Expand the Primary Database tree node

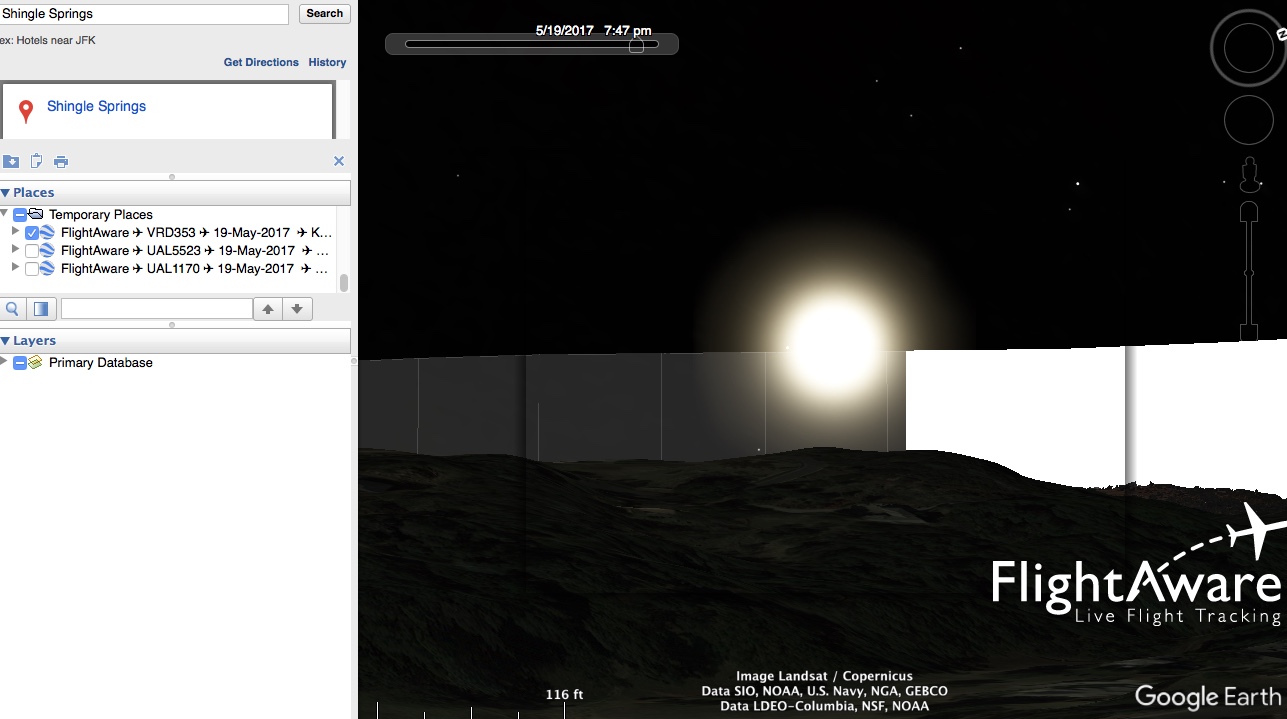pyautogui.click(x=5, y=362)
